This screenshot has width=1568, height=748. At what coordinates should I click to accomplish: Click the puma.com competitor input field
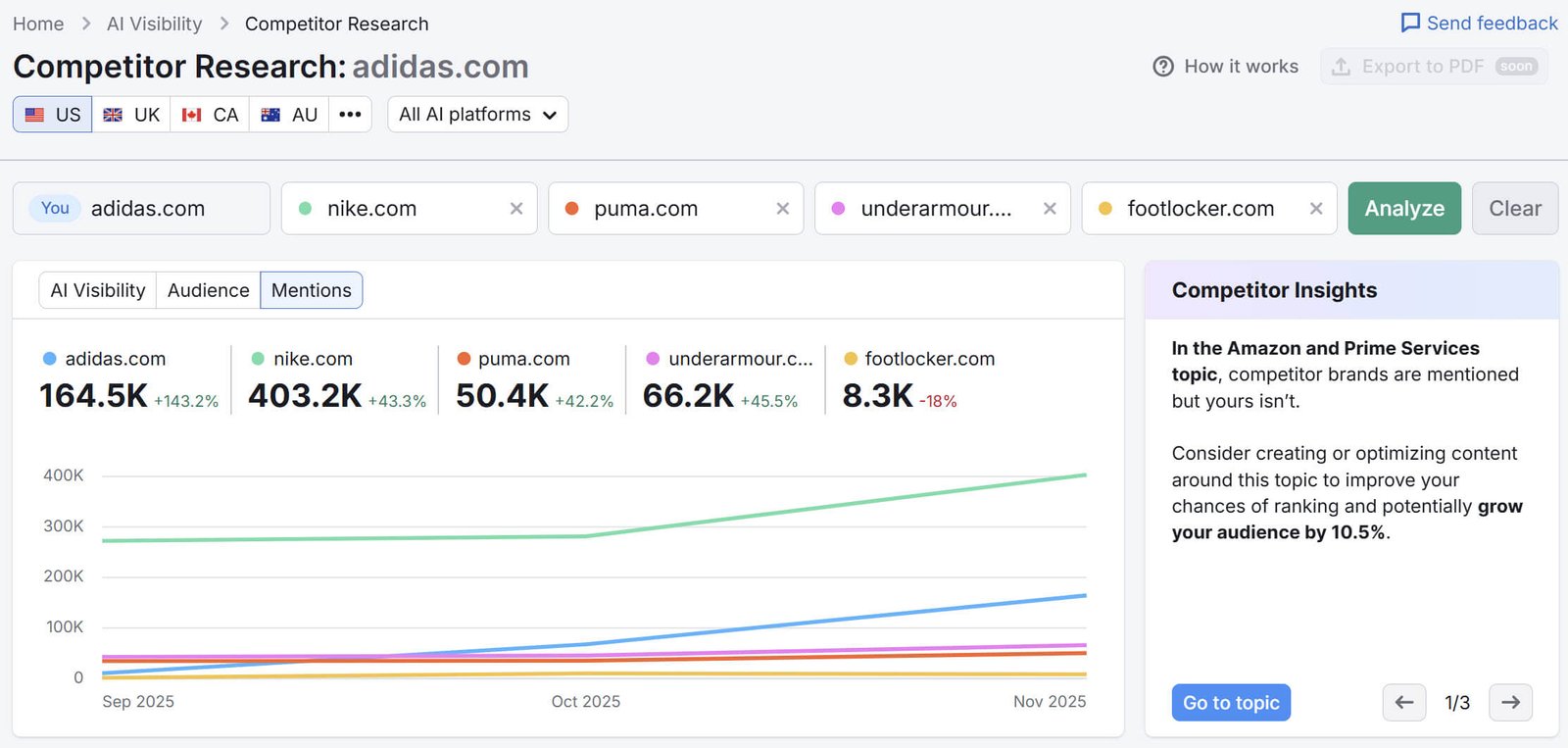(x=675, y=208)
